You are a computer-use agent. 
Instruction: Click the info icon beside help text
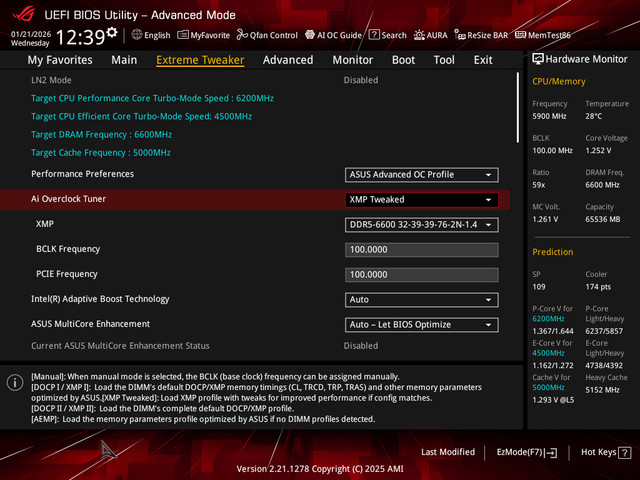(x=15, y=382)
